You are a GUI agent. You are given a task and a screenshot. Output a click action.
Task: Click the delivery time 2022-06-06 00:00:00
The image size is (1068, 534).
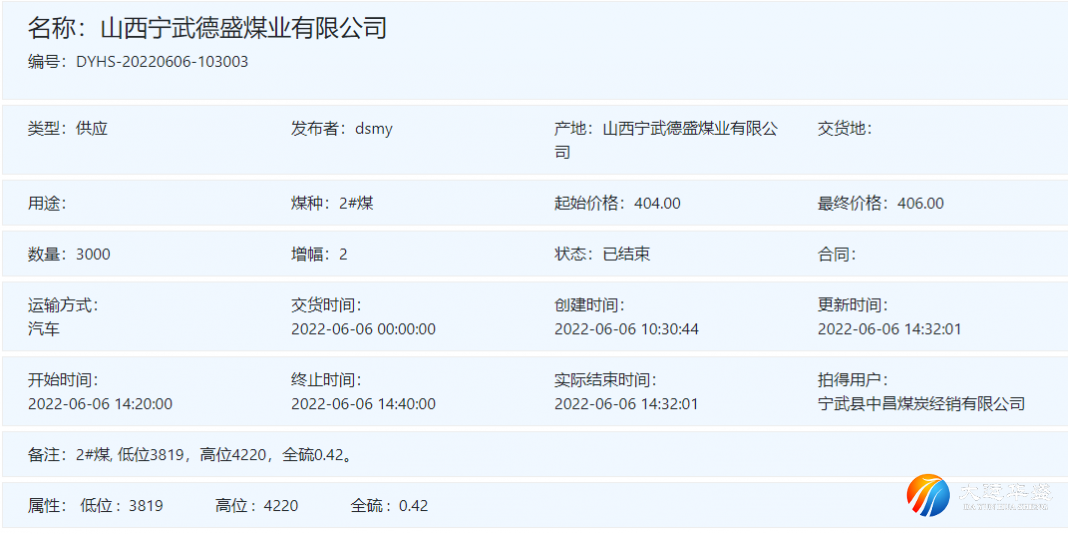[363, 329]
